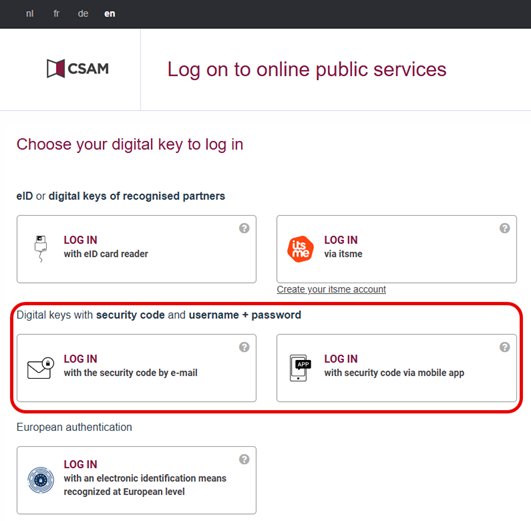Open help for security code by e-mail

(x=244, y=347)
